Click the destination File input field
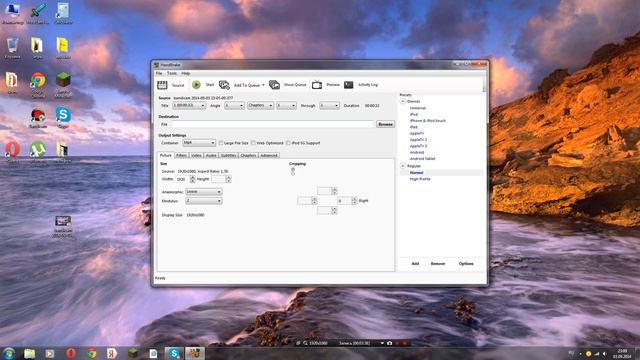Image resolution: width=640 pixels, height=360 pixels. click(x=273, y=124)
